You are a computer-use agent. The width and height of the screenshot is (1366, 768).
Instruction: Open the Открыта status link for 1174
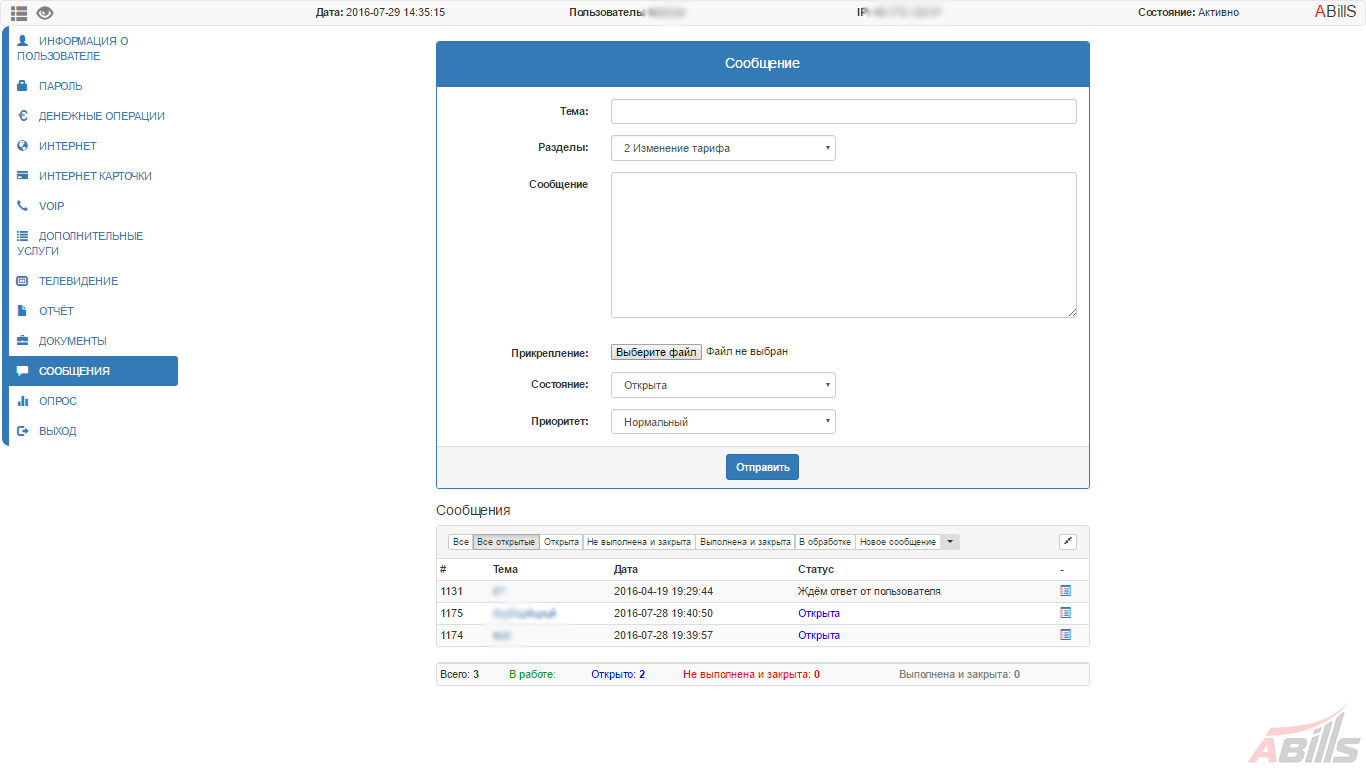819,635
